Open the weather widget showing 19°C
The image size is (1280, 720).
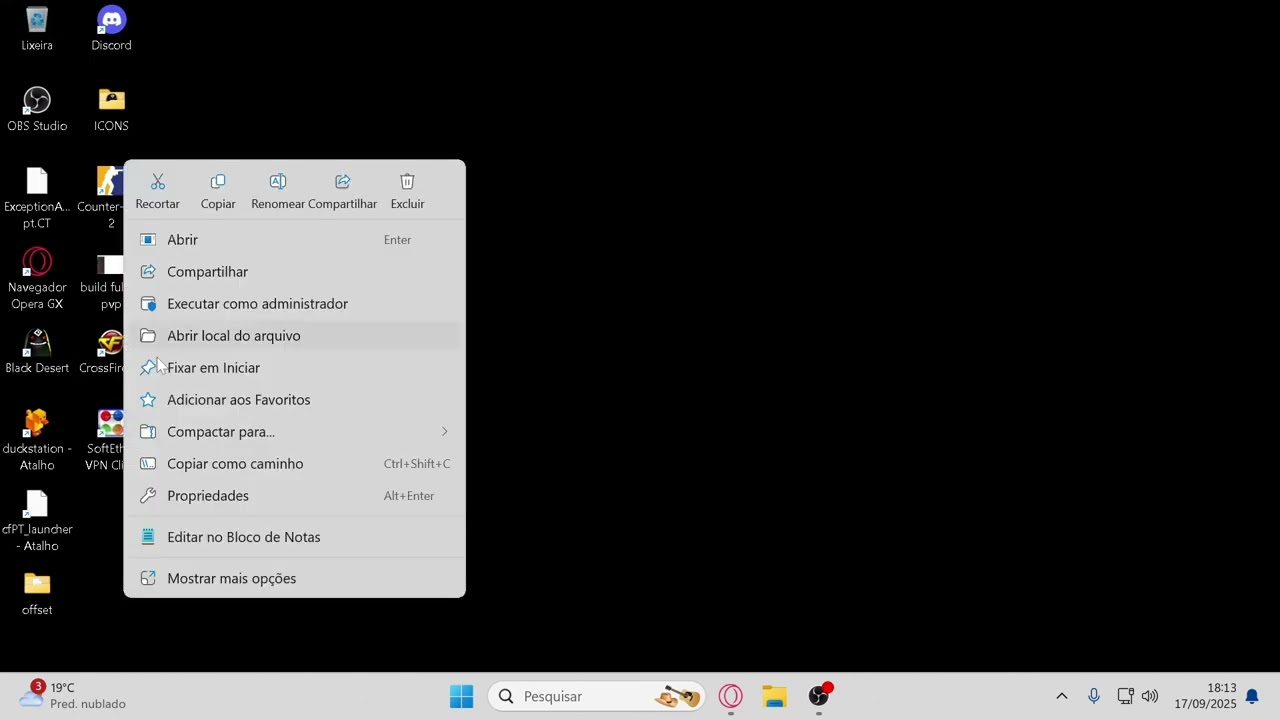click(73, 696)
